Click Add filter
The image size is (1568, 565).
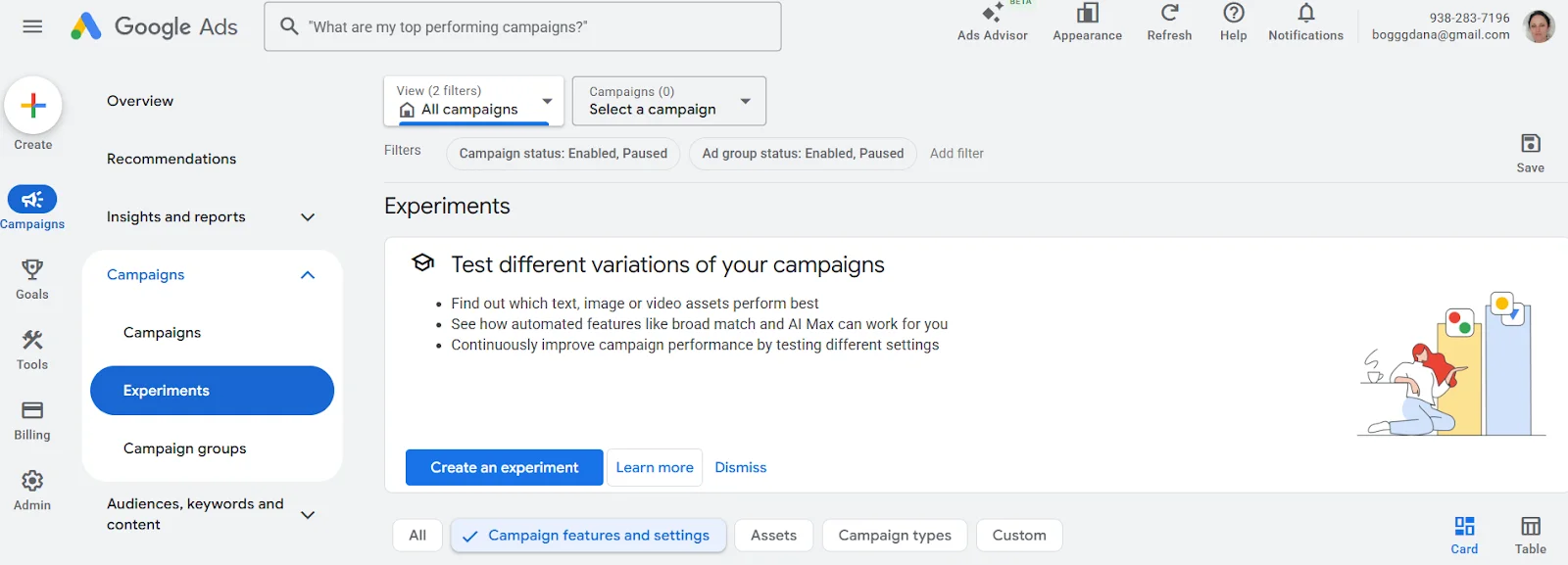pyautogui.click(x=956, y=154)
